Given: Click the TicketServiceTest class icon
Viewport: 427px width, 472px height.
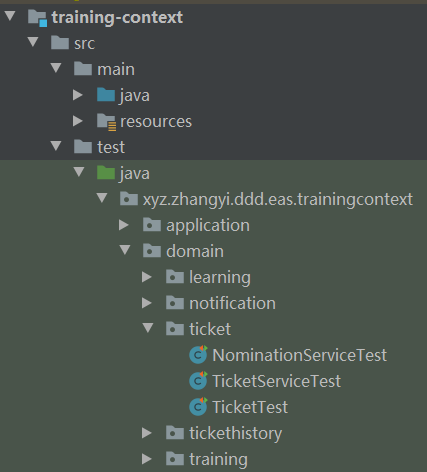Looking at the screenshot, I should click(198, 381).
